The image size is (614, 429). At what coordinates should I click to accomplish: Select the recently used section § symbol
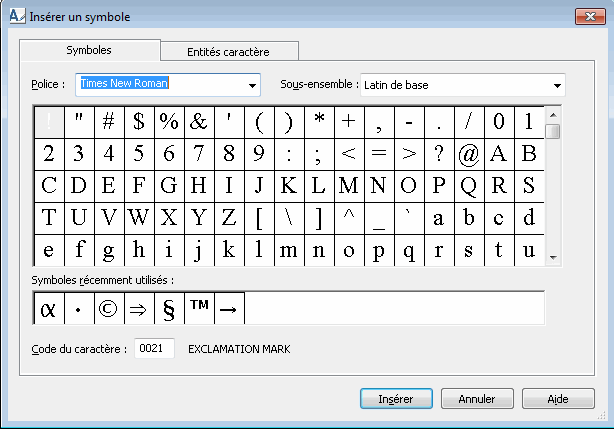(x=169, y=308)
